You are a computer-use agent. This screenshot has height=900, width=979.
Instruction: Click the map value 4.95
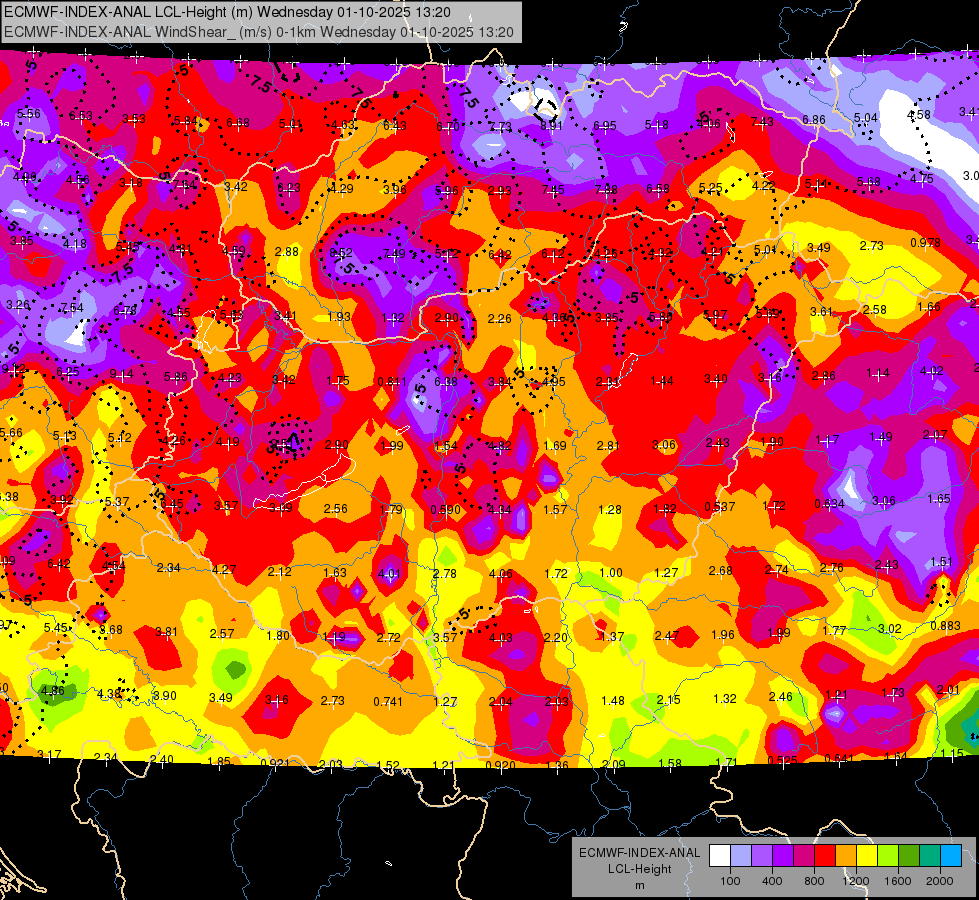point(553,382)
